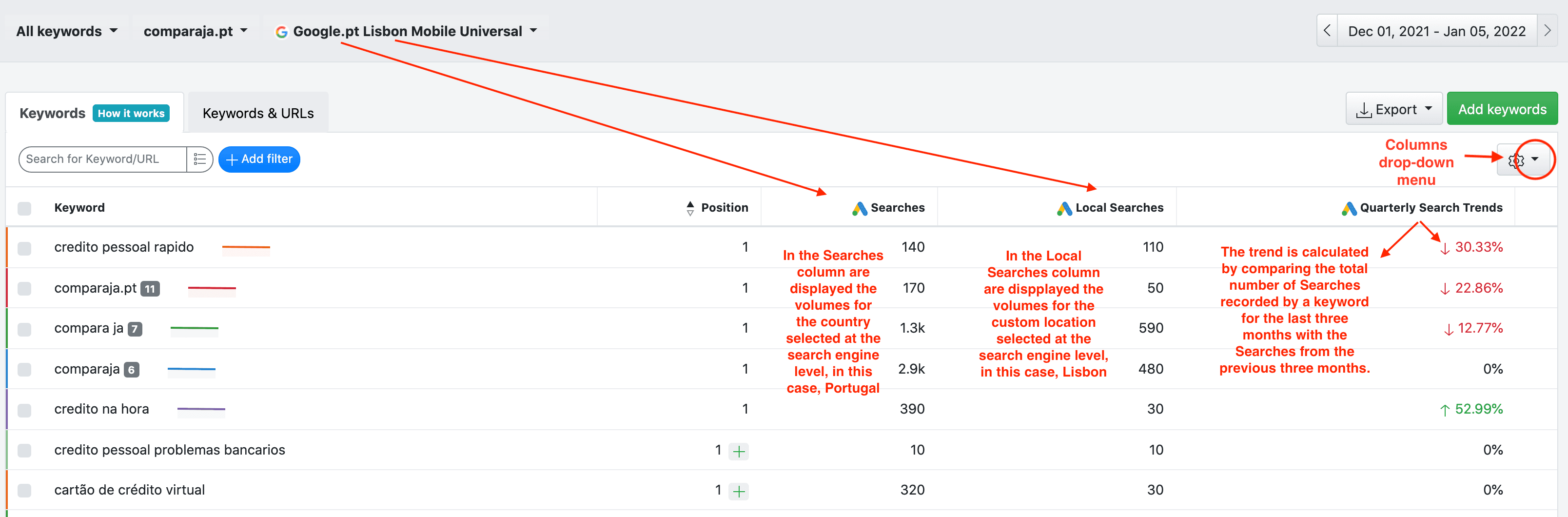Viewport: 1568px width, 517px height.
Task: Check credito pessoal problemas bancarios checkbox
Action: pos(24,450)
